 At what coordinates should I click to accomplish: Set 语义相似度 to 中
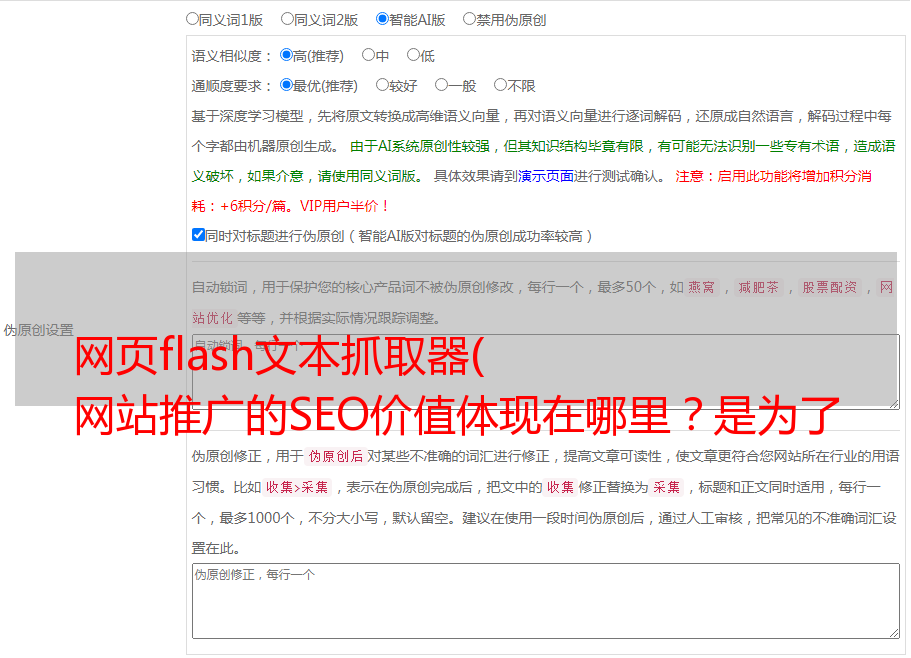coord(368,55)
